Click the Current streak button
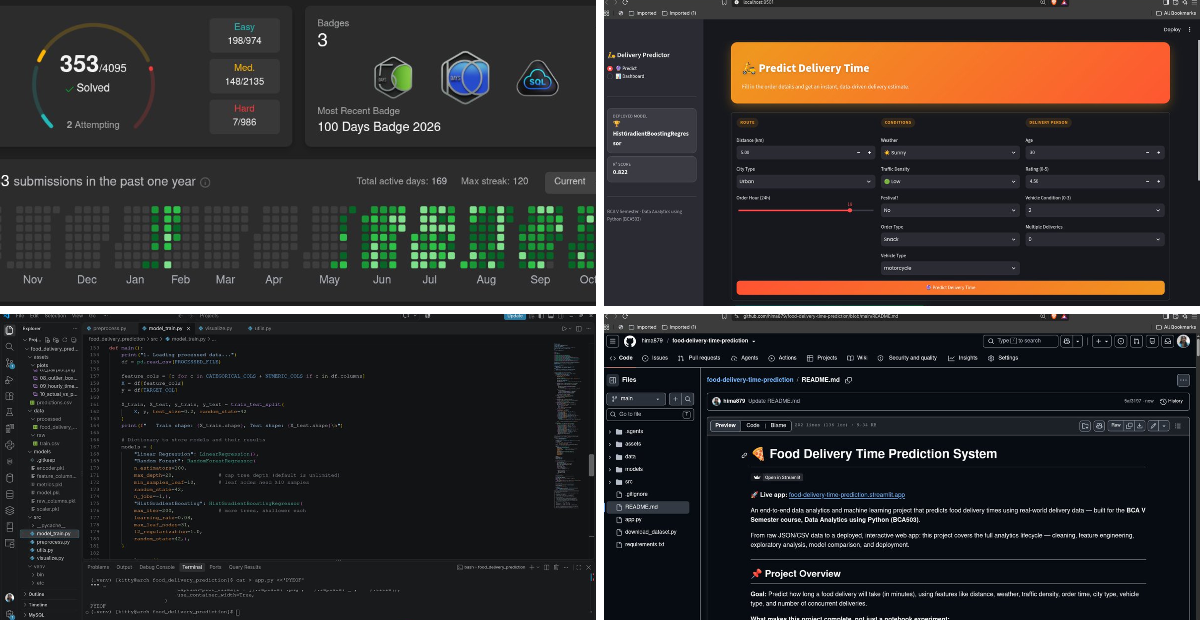The image size is (1200, 621). [569, 181]
